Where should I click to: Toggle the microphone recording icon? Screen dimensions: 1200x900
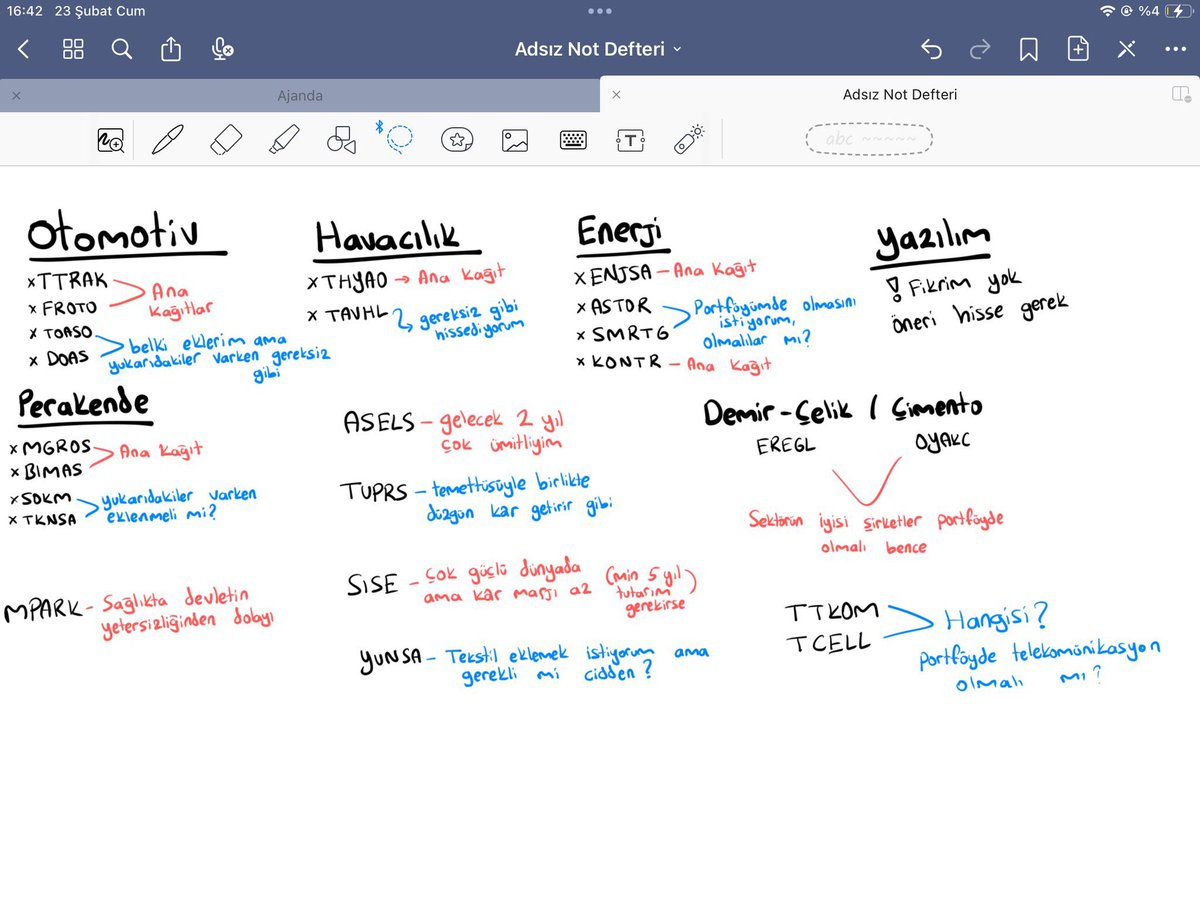tap(223, 49)
